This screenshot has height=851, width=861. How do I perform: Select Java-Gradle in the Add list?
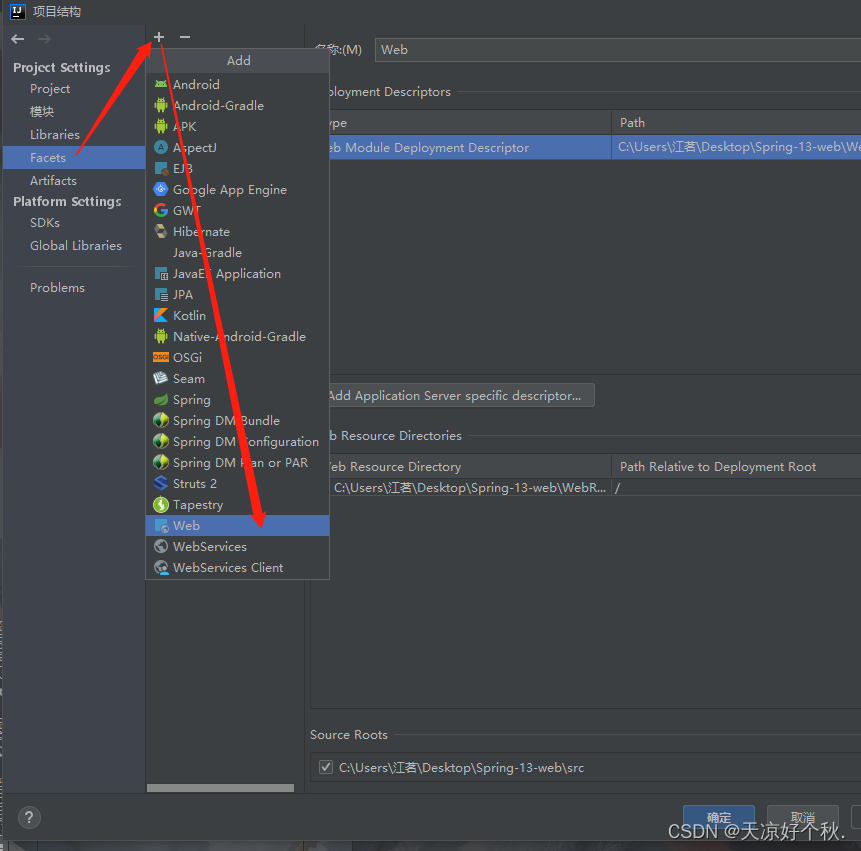pos(237,253)
